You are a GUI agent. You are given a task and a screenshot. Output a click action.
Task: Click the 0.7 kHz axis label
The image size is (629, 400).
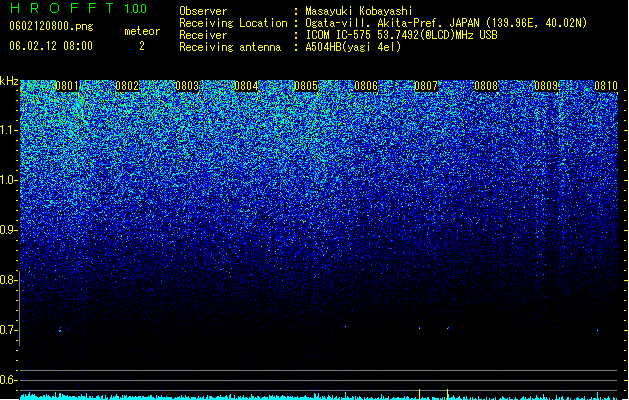pyautogui.click(x=8, y=330)
